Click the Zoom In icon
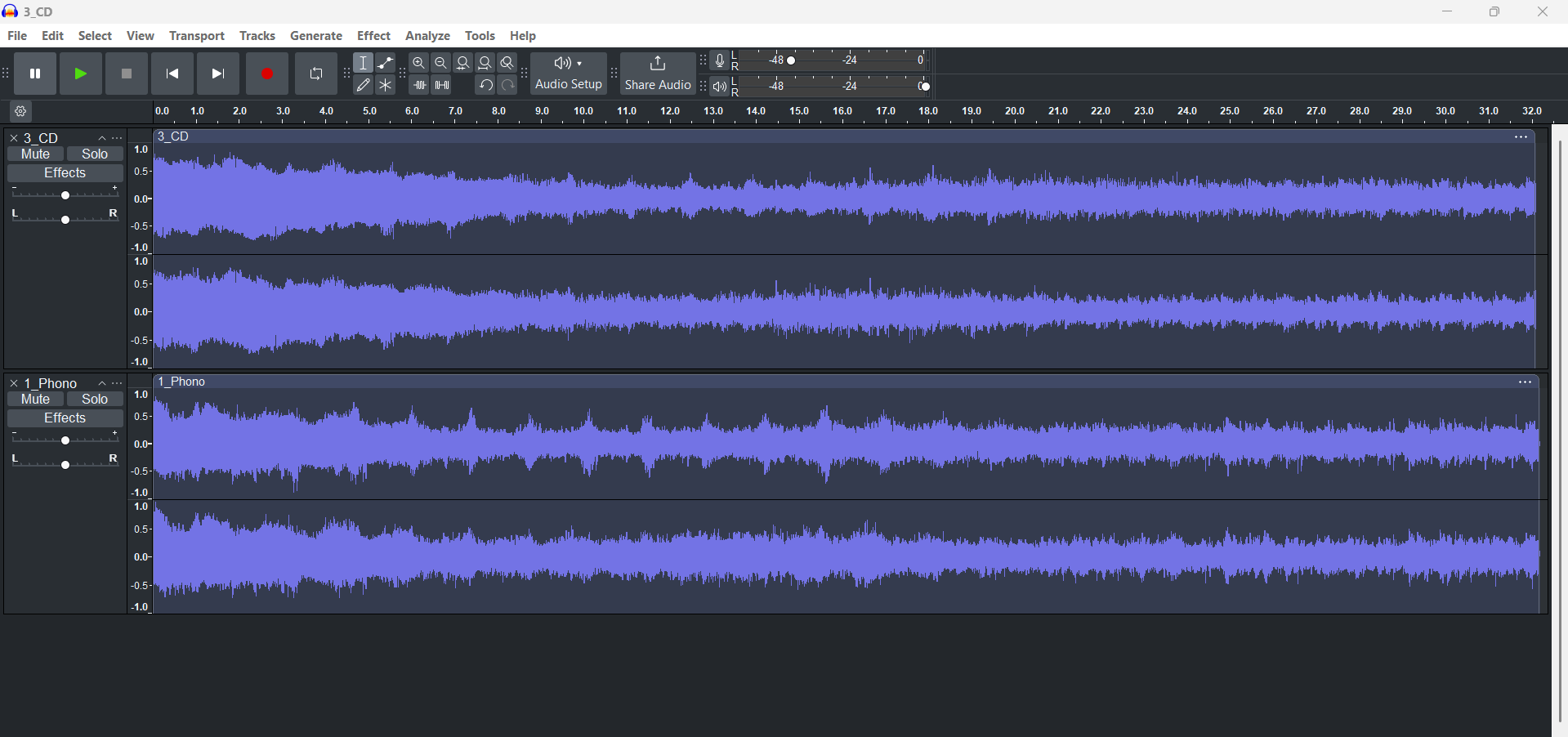The image size is (1568, 737). [419, 63]
